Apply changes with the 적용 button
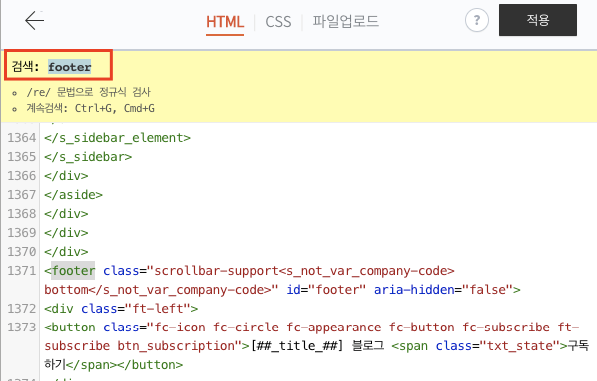The width and height of the screenshot is (597, 381). point(538,20)
